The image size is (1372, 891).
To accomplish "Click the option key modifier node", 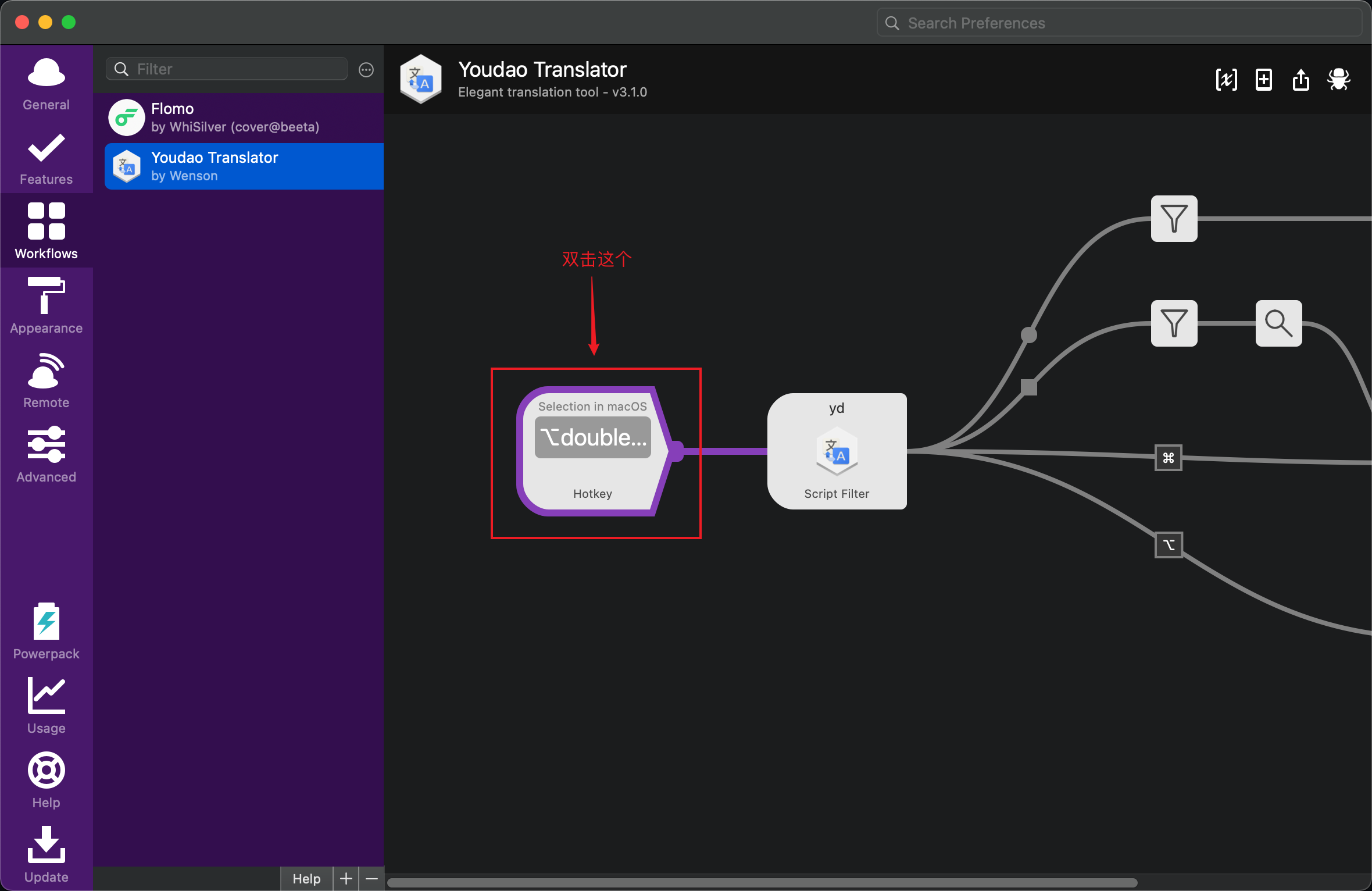I will coord(1168,545).
